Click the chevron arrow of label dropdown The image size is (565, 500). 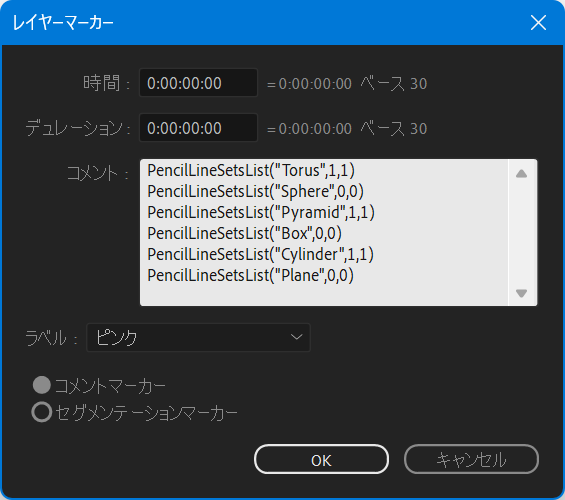pyautogui.click(x=296, y=337)
